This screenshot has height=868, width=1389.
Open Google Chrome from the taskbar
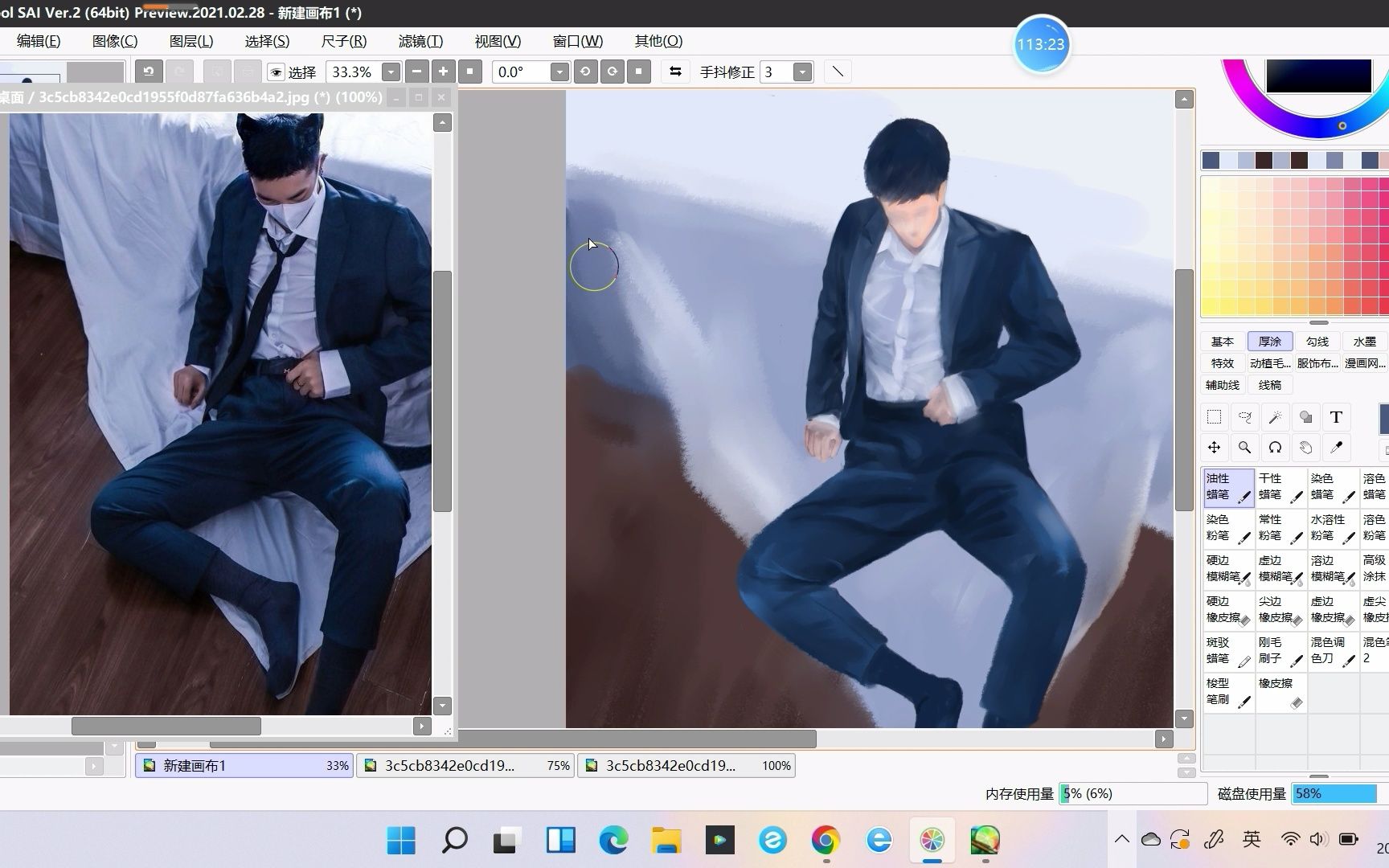tap(826, 841)
